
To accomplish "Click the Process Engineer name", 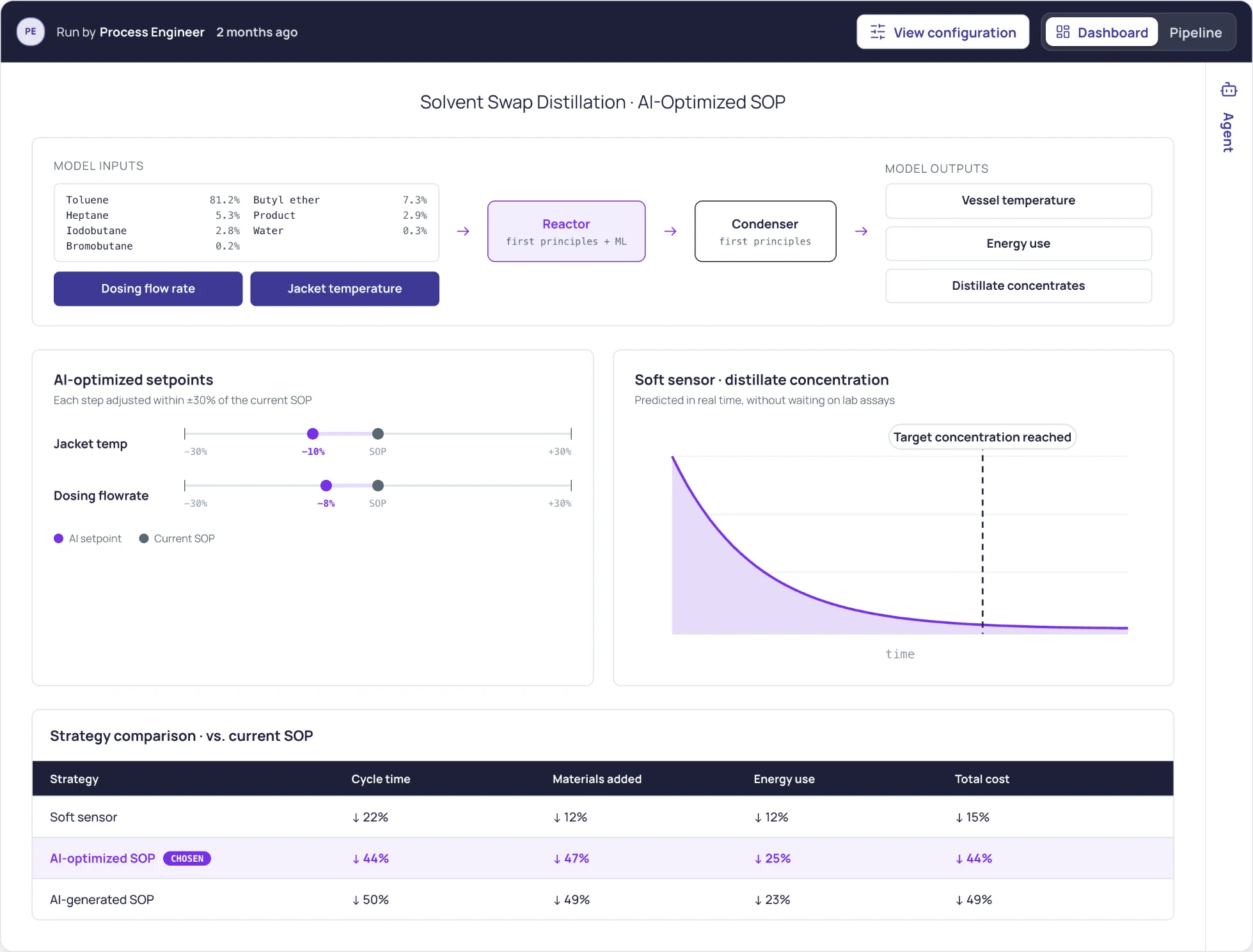I will [x=152, y=32].
